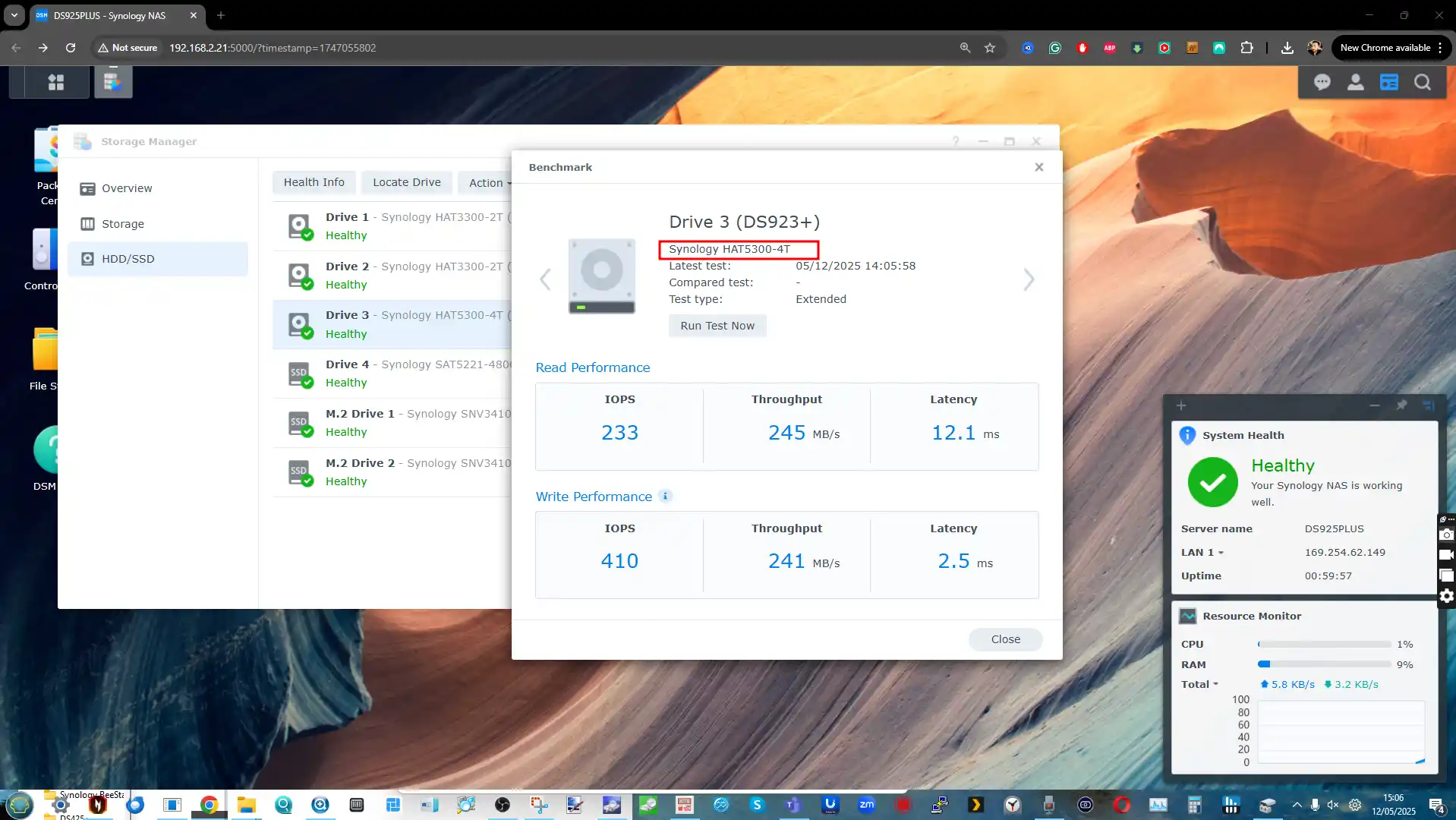1456x820 pixels.
Task: Click the Windows Start button
Action: [19, 805]
